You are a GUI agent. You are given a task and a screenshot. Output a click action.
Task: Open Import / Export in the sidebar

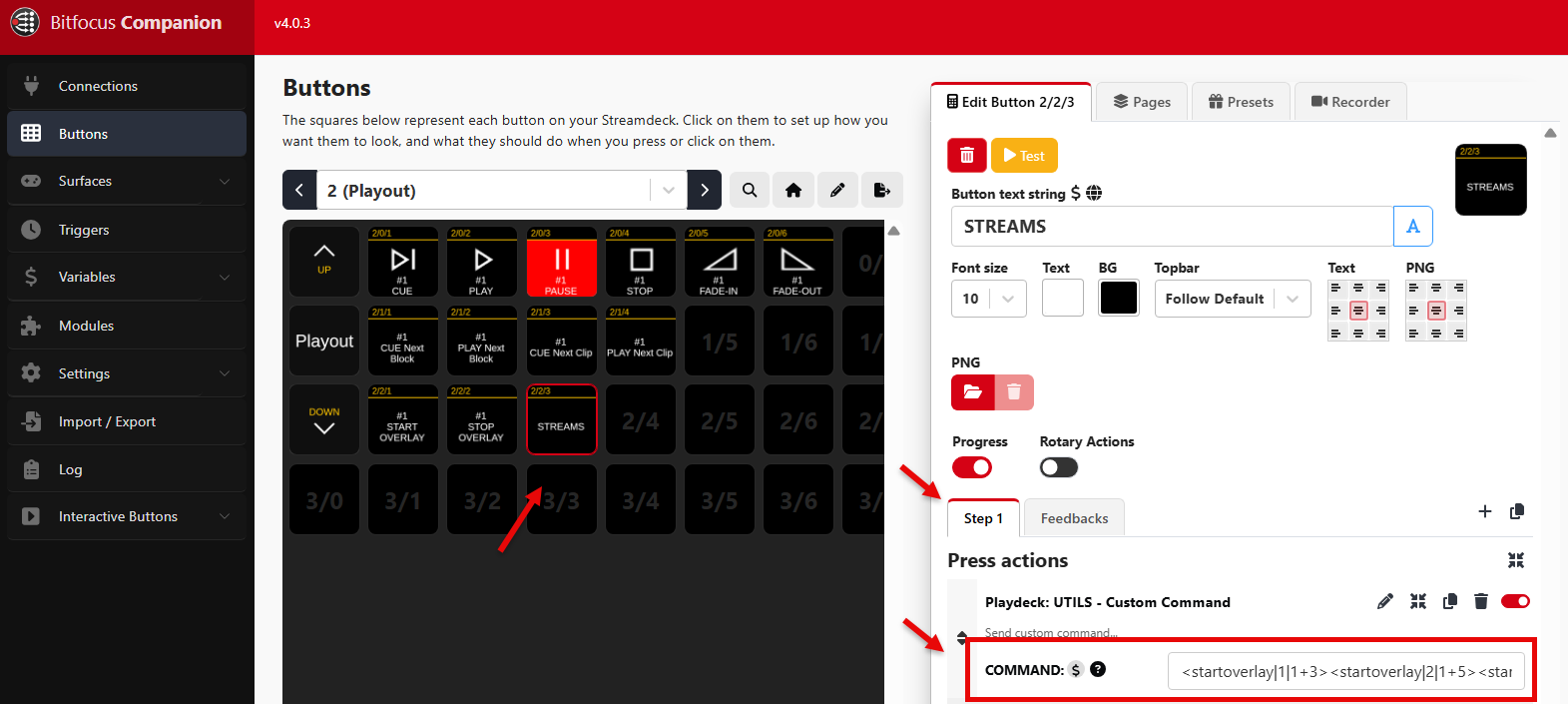(x=127, y=421)
